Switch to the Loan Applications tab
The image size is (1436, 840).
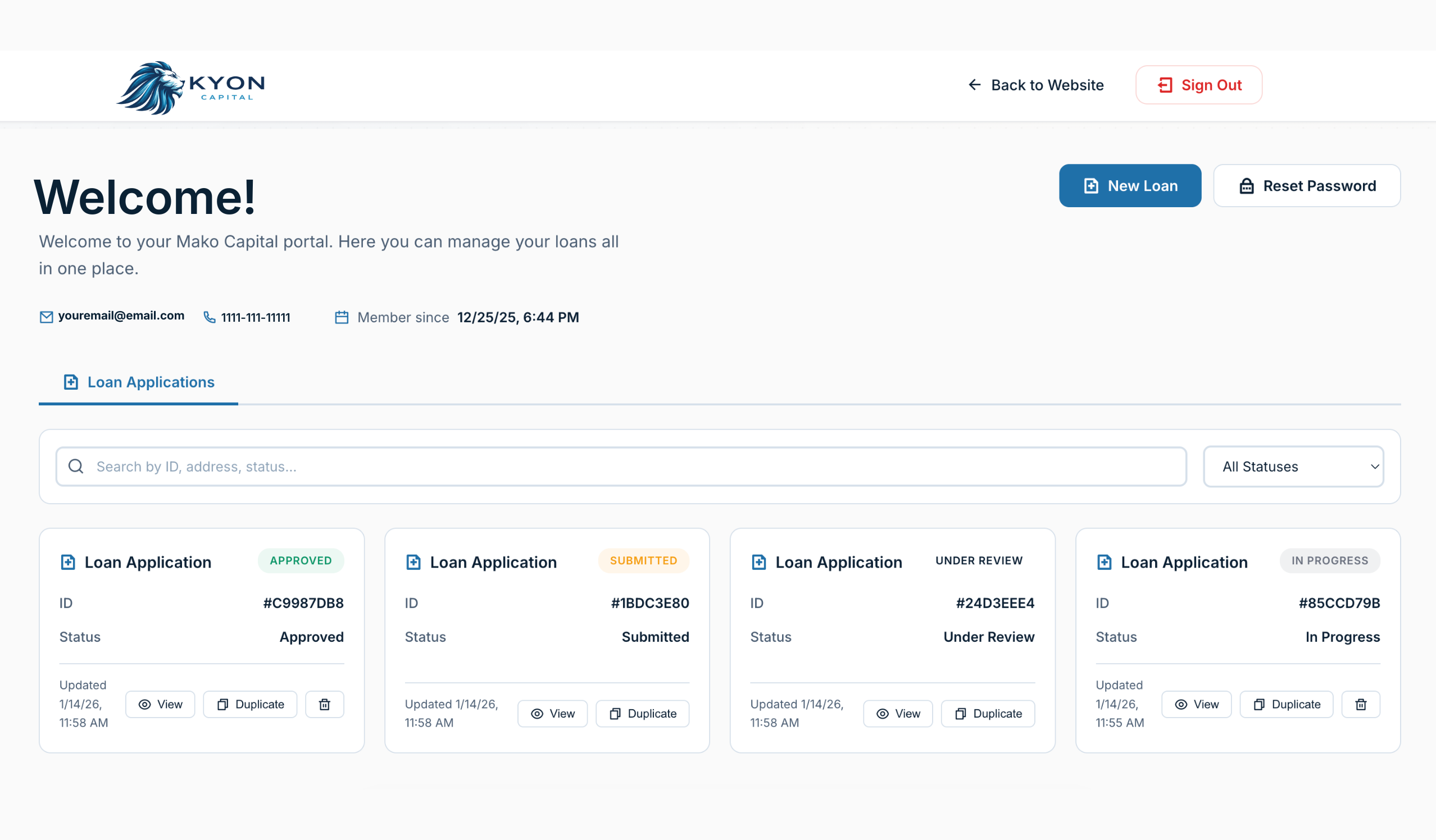point(138,382)
